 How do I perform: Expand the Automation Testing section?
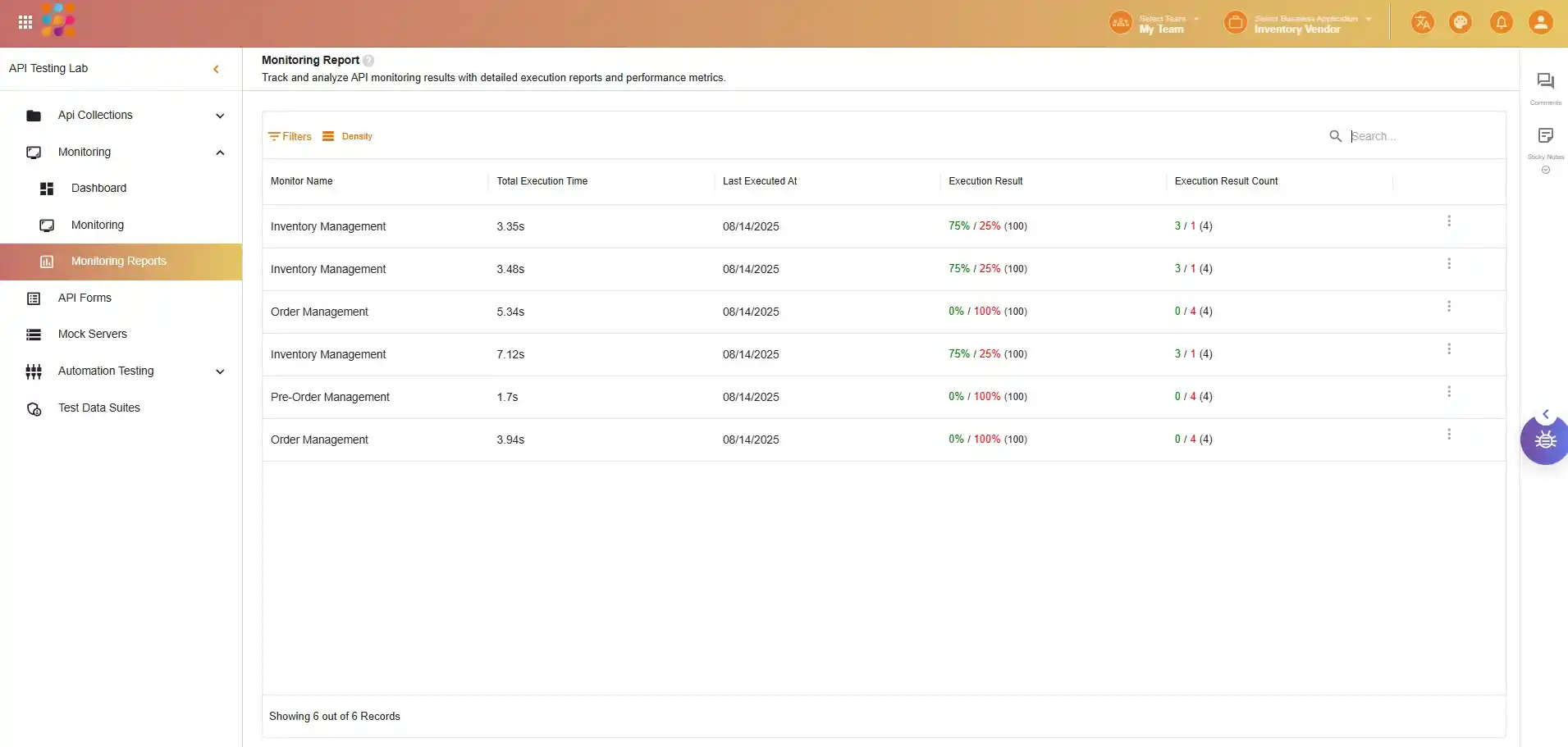pyautogui.click(x=220, y=371)
